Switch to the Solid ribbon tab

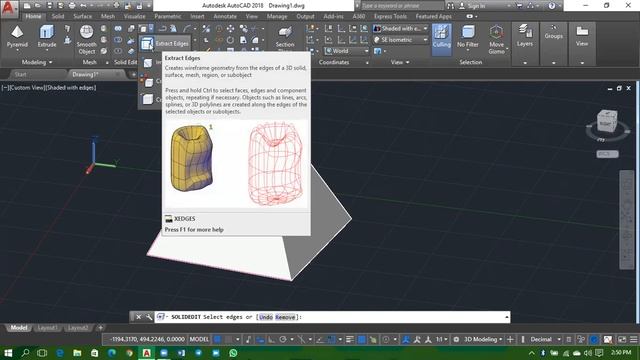pyautogui.click(x=58, y=16)
